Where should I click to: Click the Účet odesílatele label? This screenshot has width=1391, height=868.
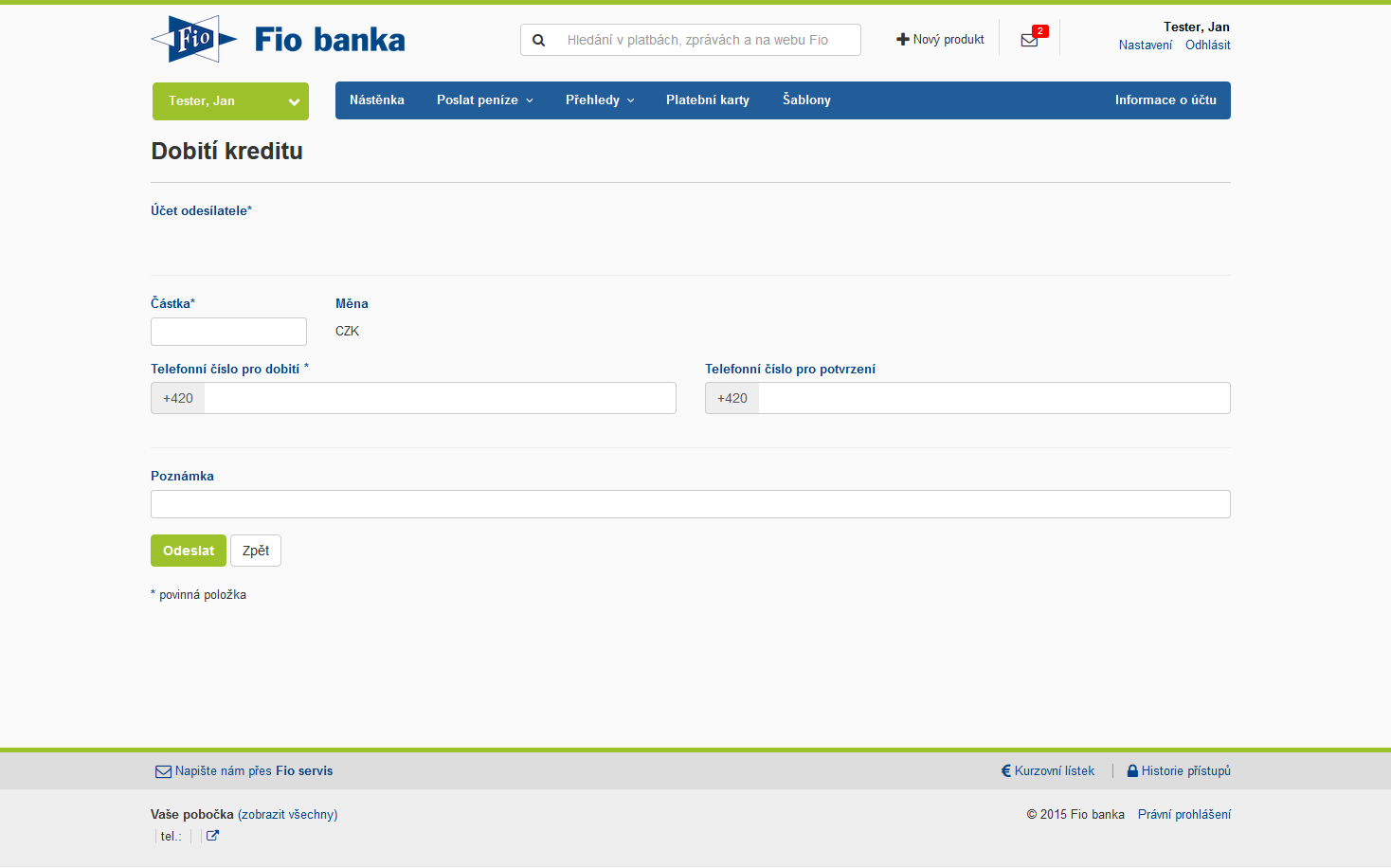(201, 210)
